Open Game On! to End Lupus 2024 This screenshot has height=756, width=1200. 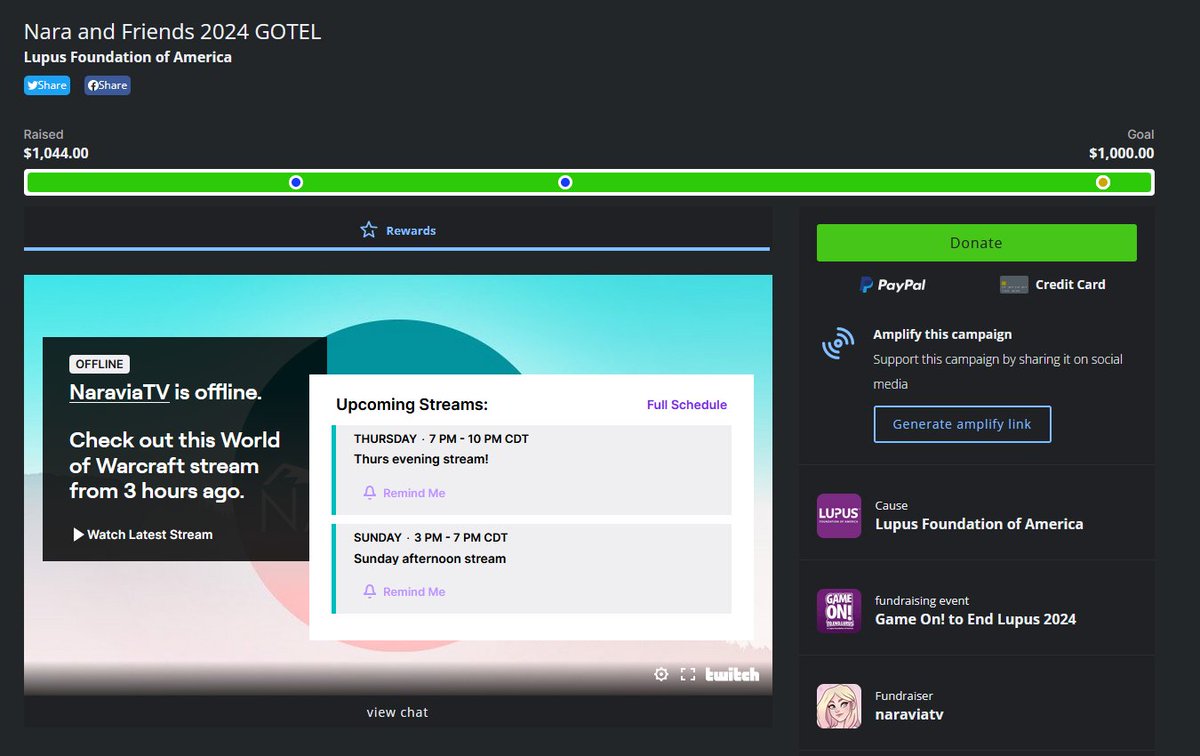click(x=976, y=619)
